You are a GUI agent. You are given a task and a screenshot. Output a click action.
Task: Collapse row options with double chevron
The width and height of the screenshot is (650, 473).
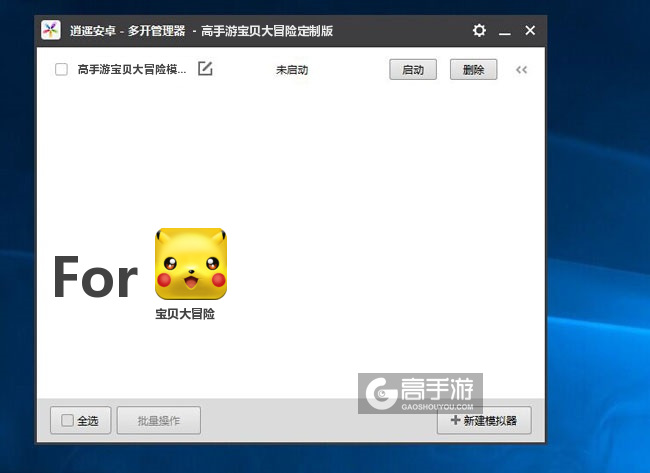pos(521,70)
